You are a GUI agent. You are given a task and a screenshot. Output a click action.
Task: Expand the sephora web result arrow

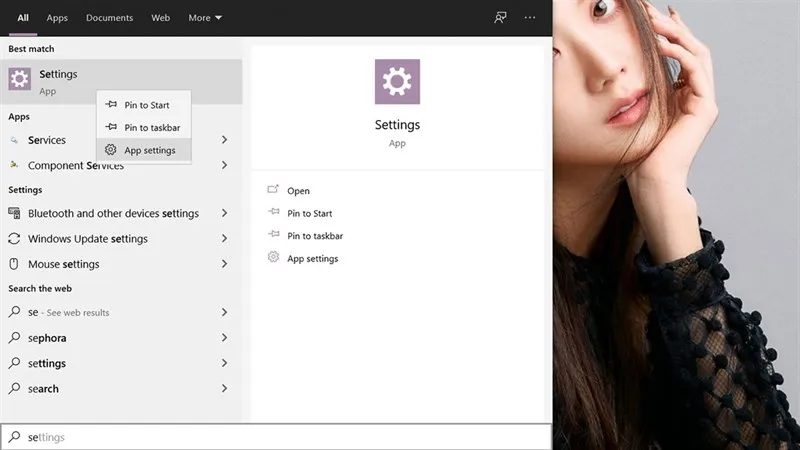click(224, 338)
